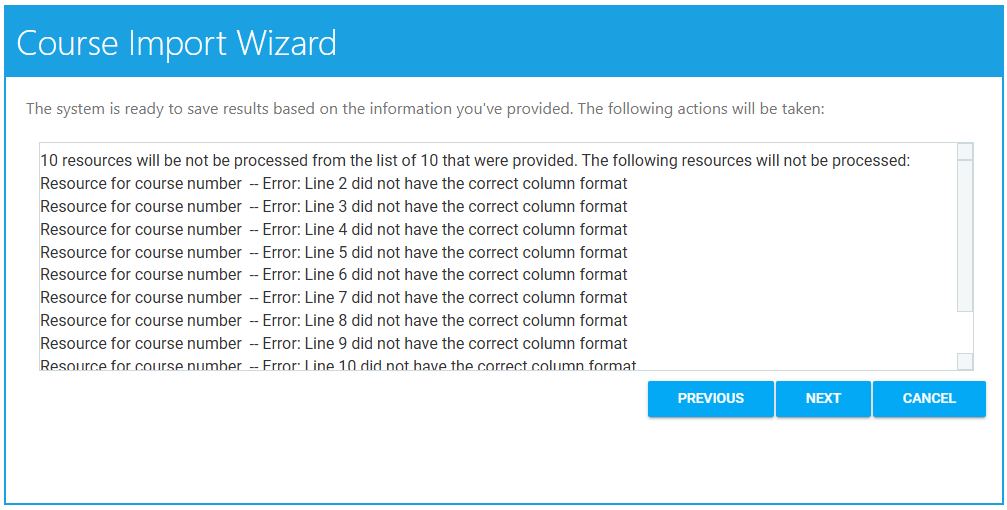Click the scroll up arrow in results box
The image size is (1007, 510).
965,151
